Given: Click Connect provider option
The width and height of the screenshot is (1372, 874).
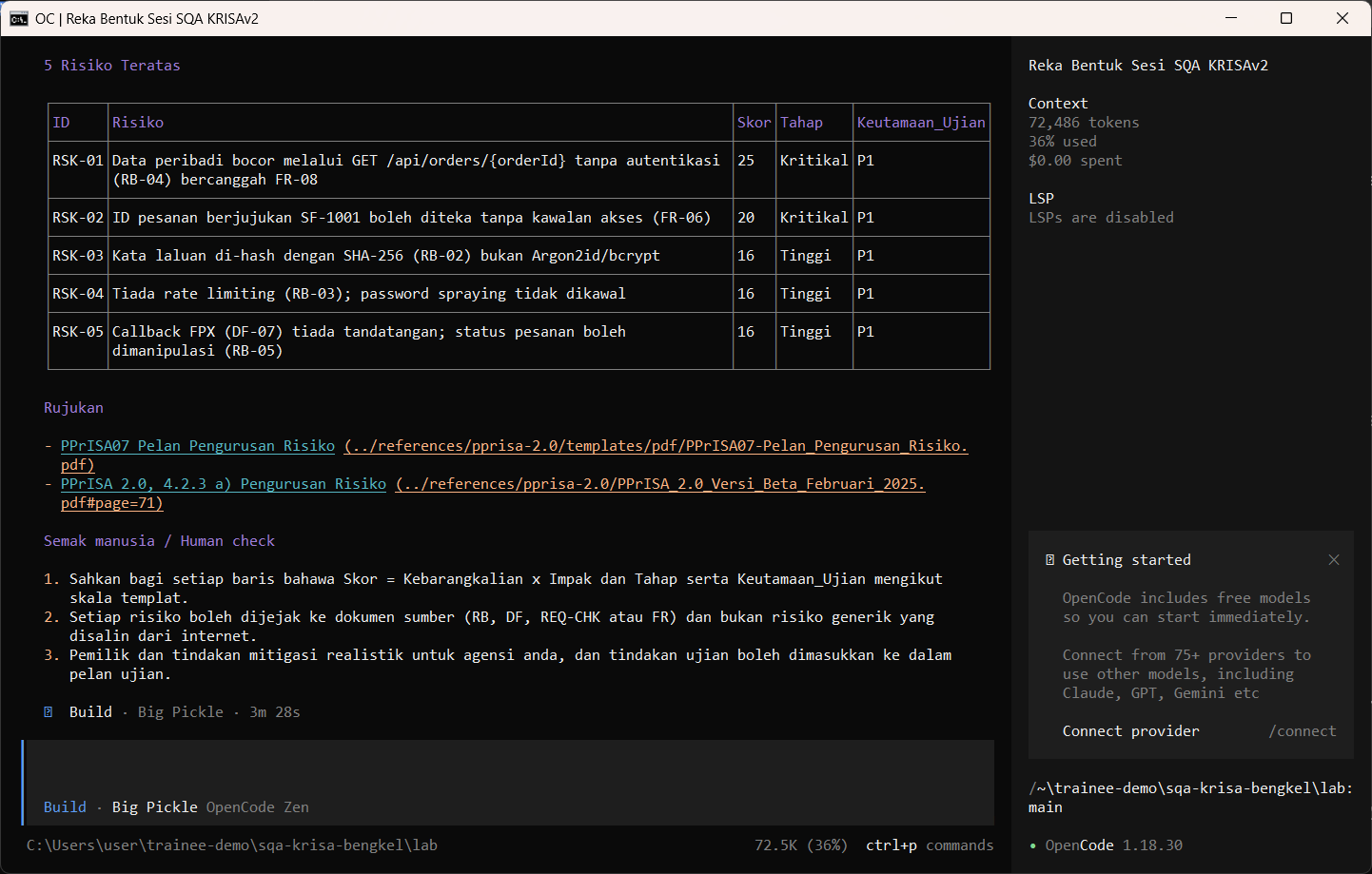Looking at the screenshot, I should click(x=1130, y=731).
